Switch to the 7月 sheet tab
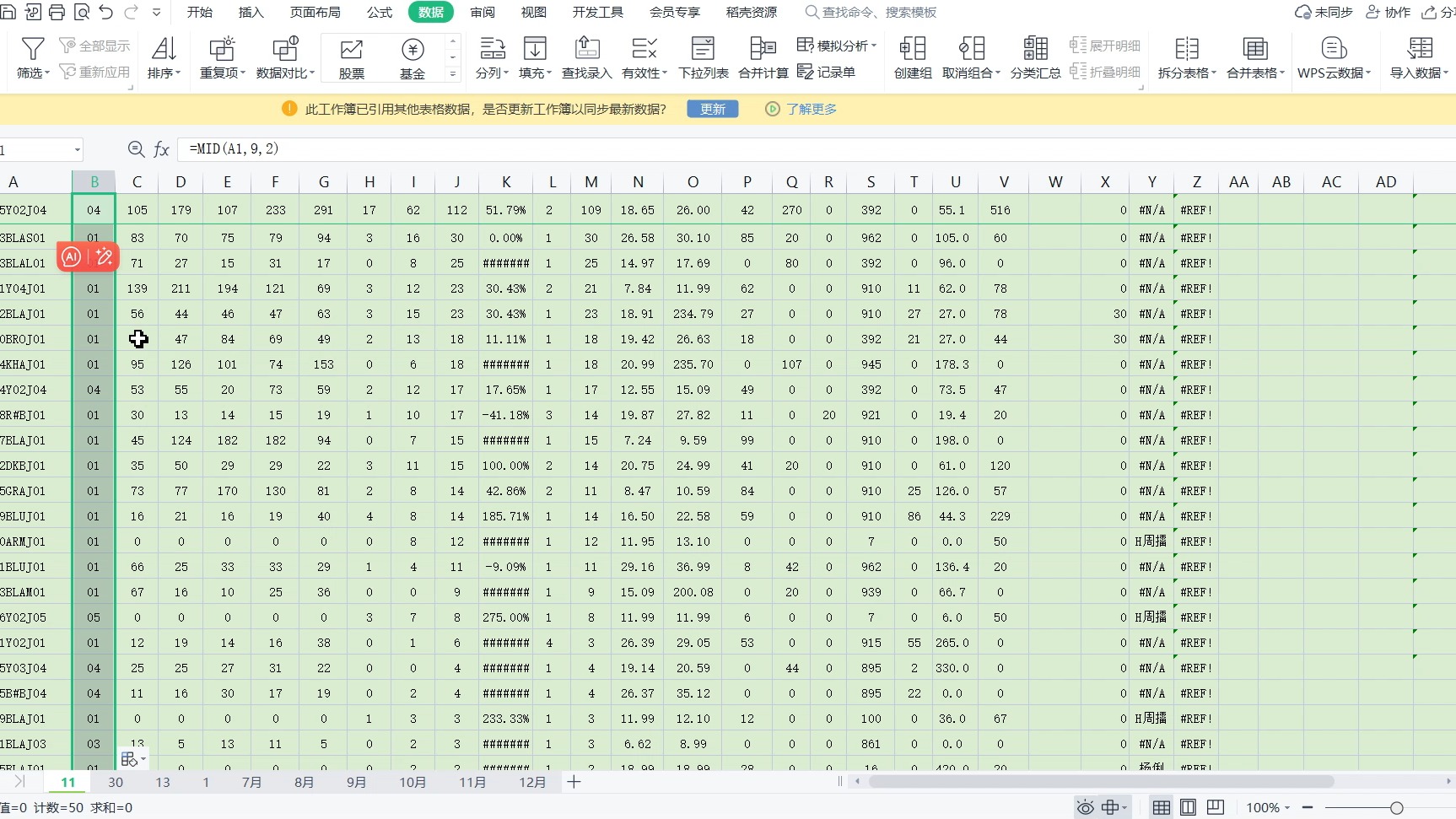1456x819 pixels. (x=251, y=782)
